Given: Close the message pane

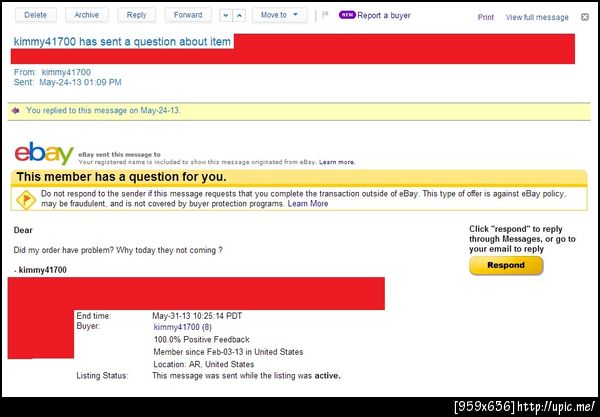Looking at the screenshot, I should coord(585,17).
